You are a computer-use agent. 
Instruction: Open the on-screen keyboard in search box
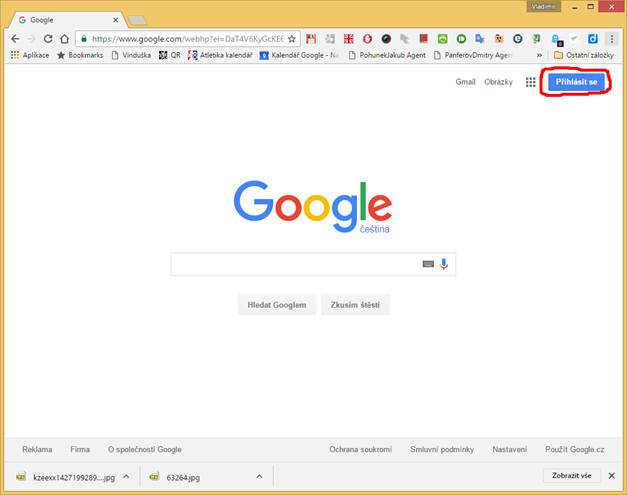tap(428, 264)
